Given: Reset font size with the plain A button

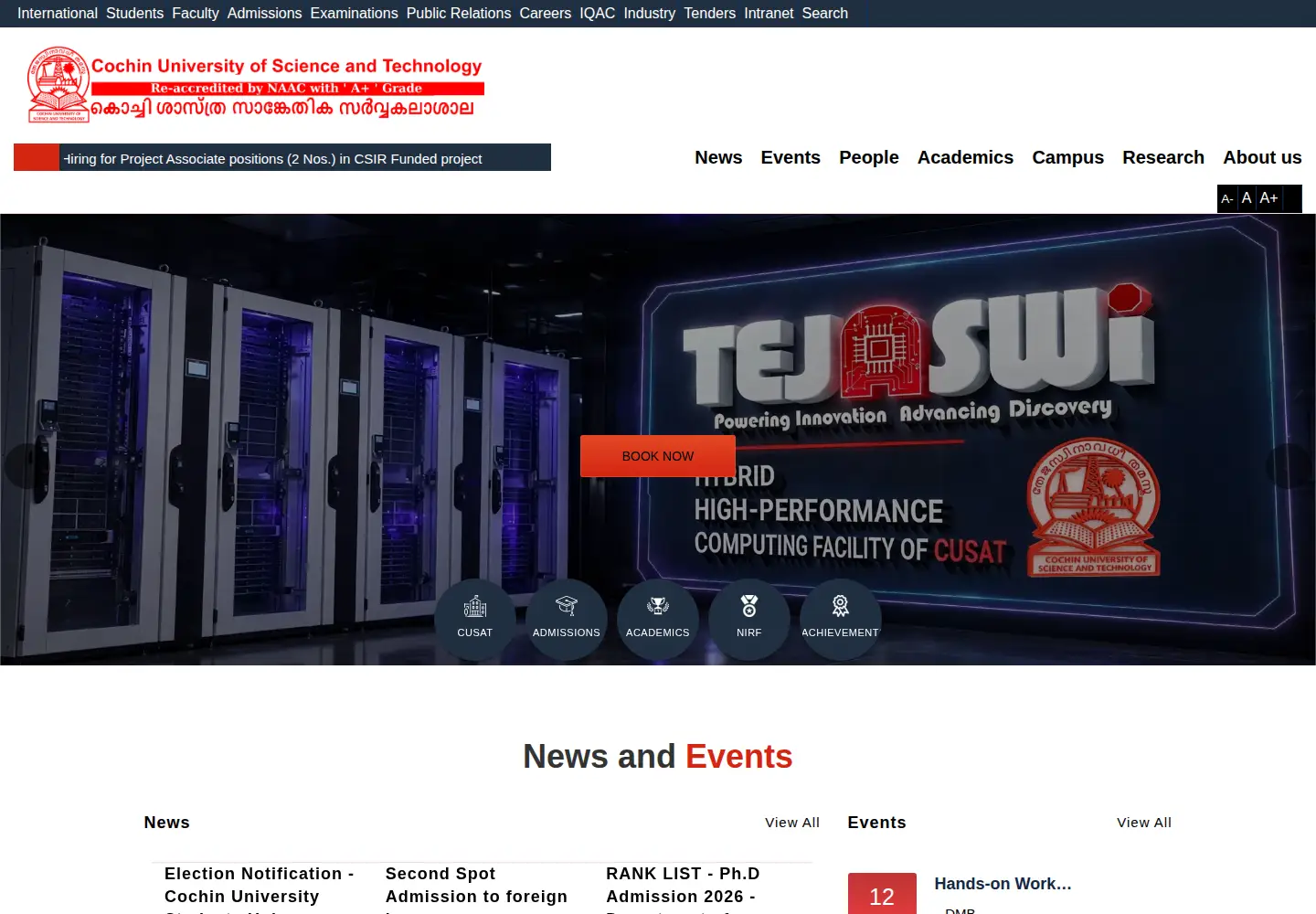Looking at the screenshot, I should [1247, 198].
